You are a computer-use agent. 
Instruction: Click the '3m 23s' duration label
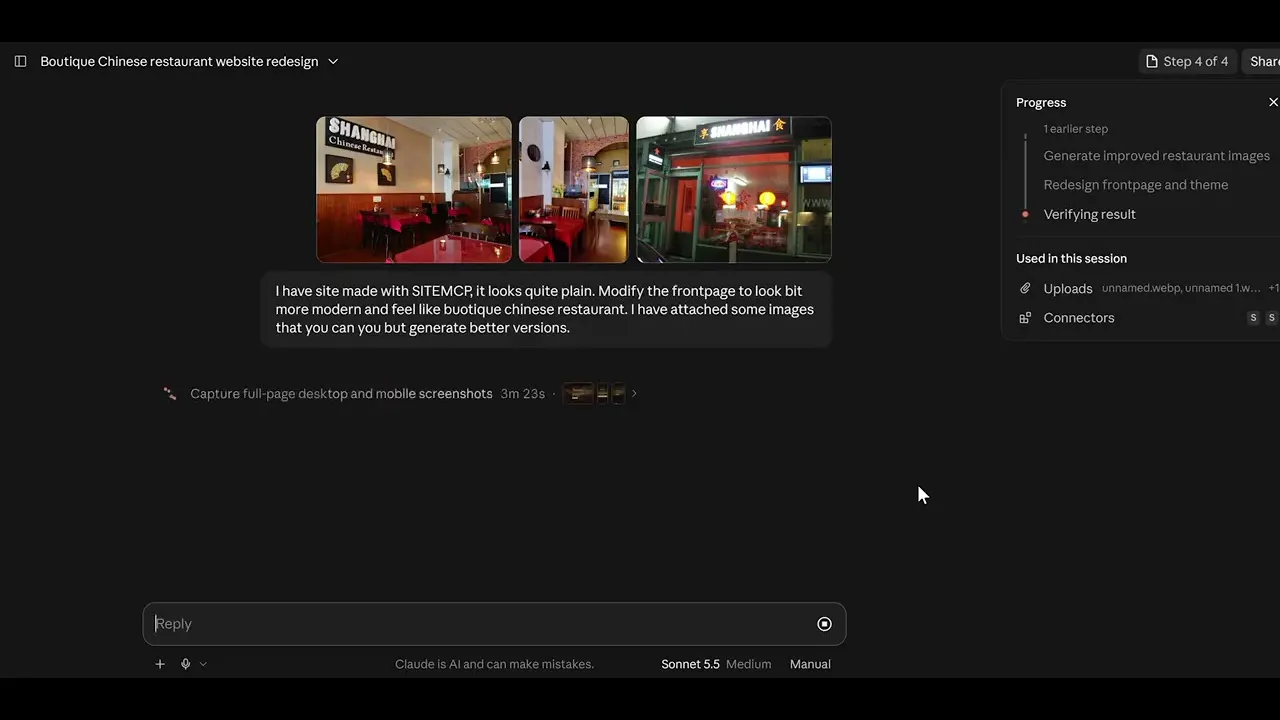522,394
